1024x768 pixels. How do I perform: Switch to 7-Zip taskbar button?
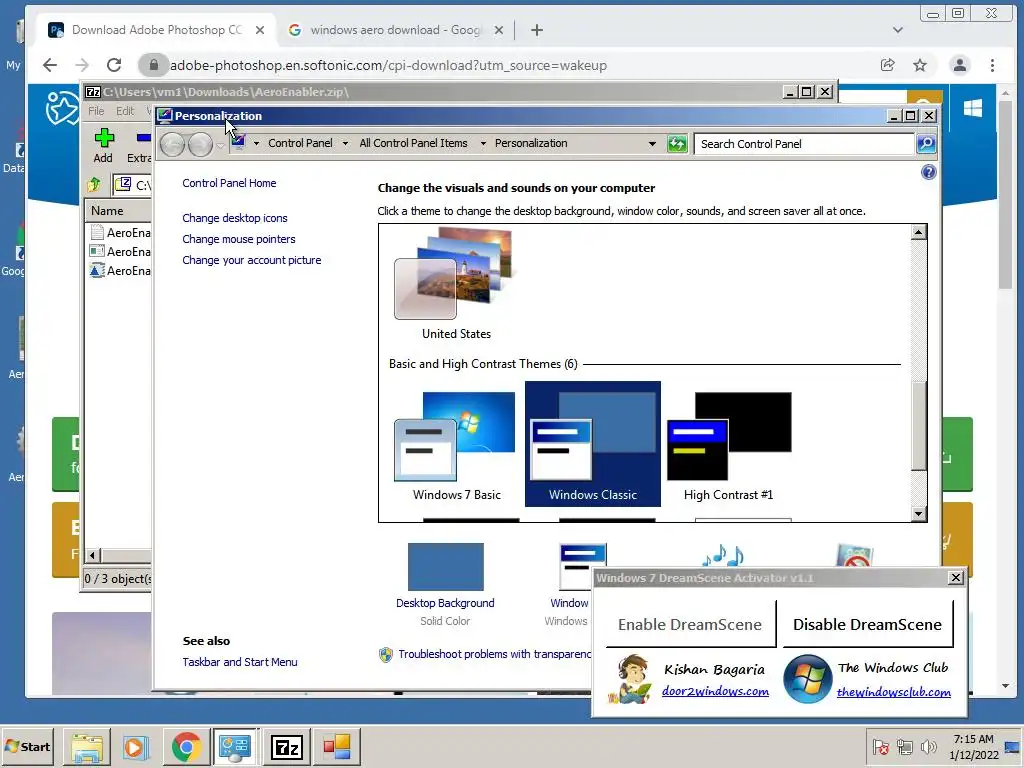tap(287, 746)
